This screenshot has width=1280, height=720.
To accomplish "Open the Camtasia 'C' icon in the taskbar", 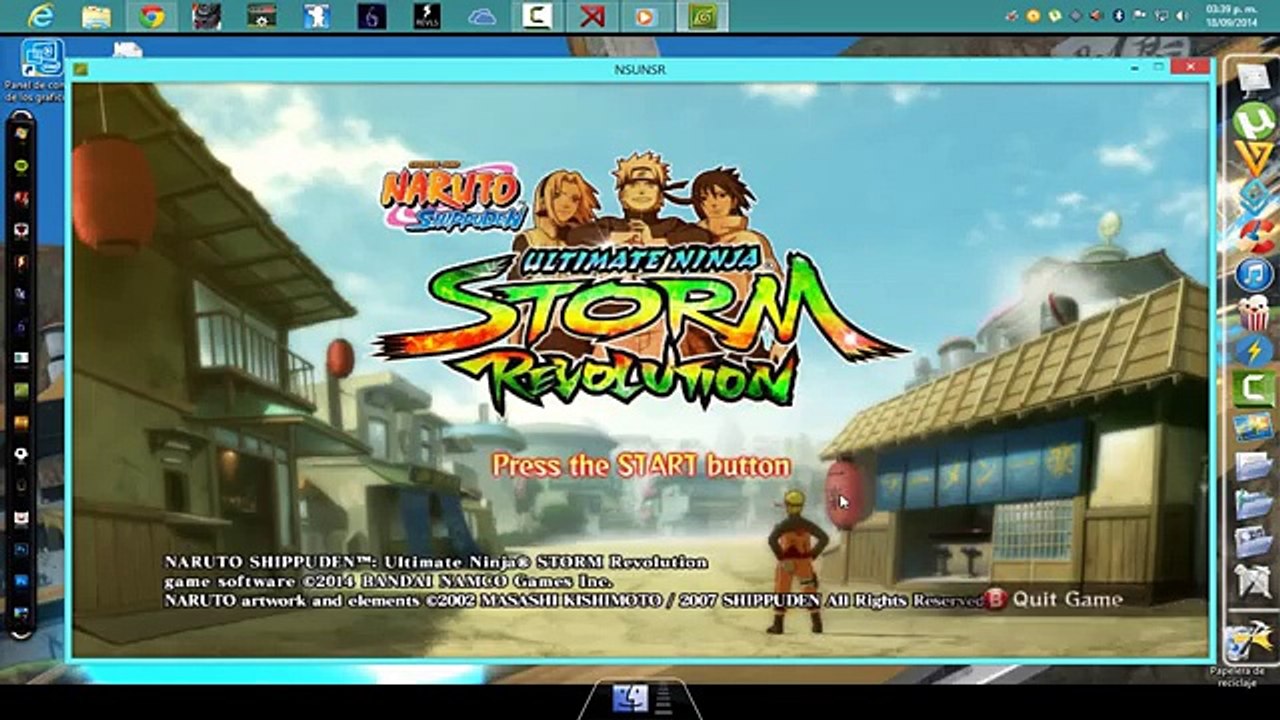I will [537, 16].
